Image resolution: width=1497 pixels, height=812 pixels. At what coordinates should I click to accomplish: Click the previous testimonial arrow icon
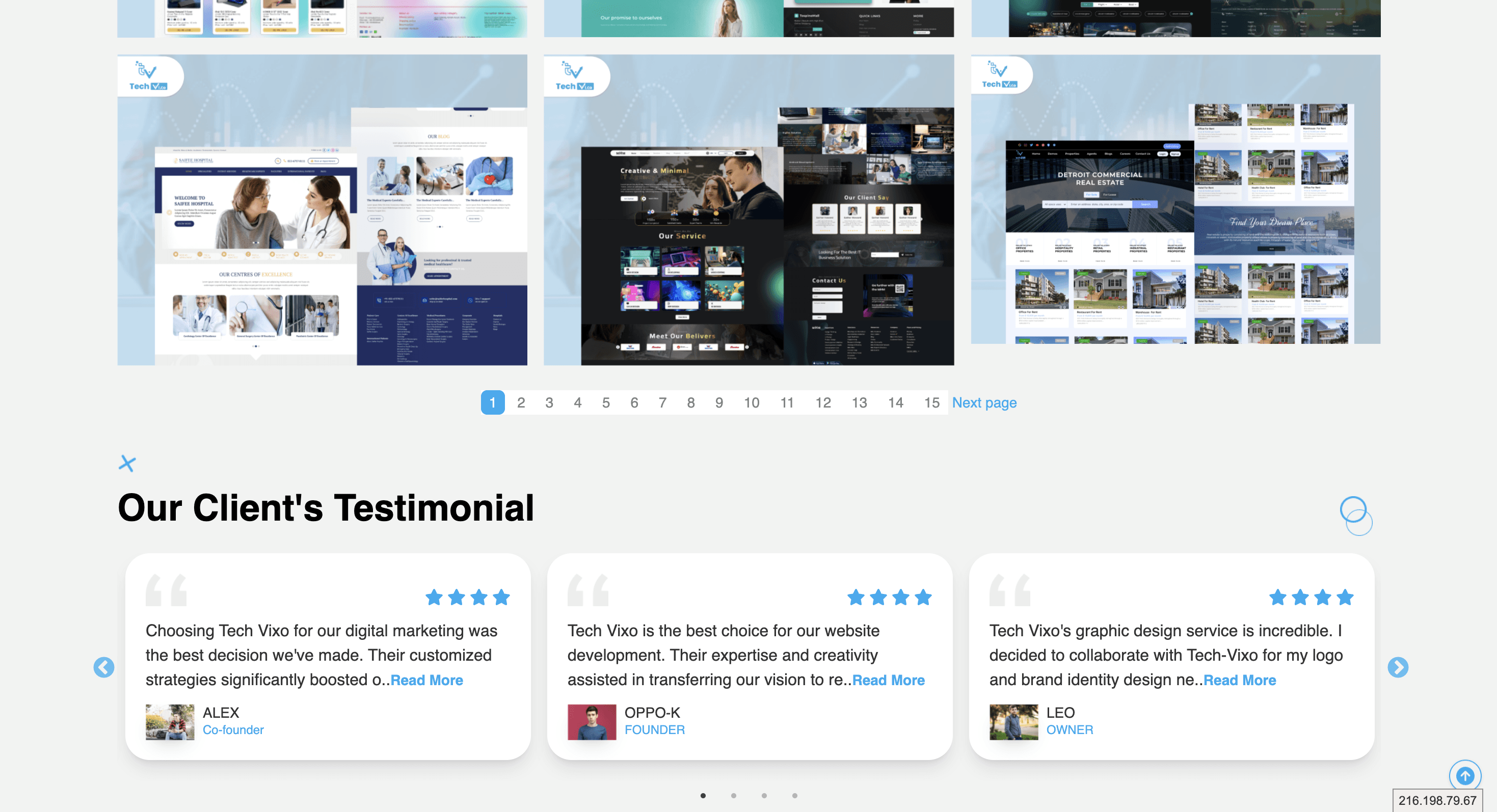103,667
